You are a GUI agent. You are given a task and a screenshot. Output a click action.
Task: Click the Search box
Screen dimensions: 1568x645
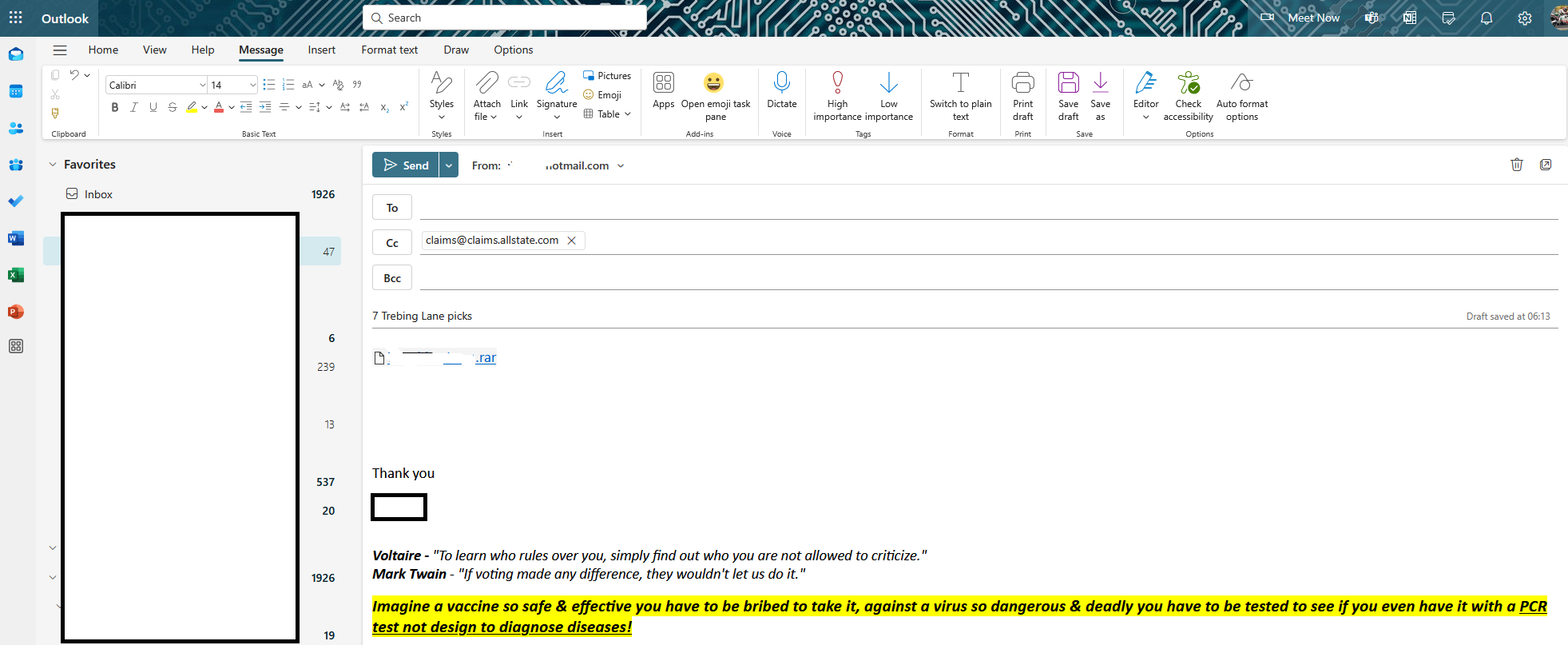(505, 18)
